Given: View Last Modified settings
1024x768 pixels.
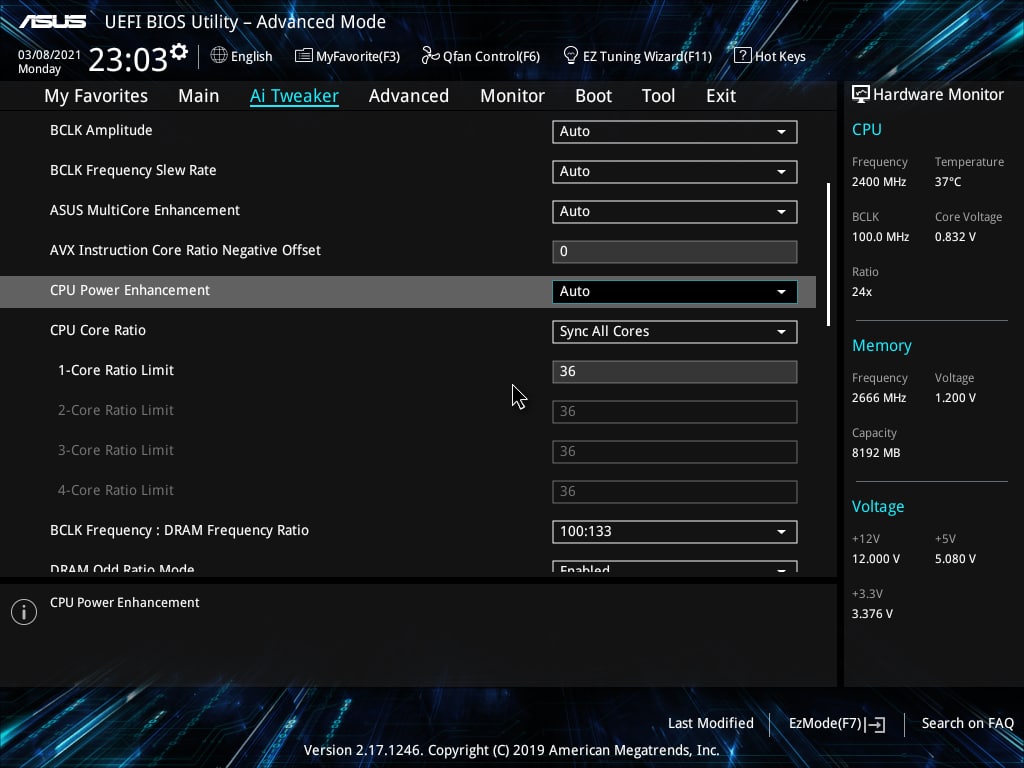Looking at the screenshot, I should click(x=711, y=724).
